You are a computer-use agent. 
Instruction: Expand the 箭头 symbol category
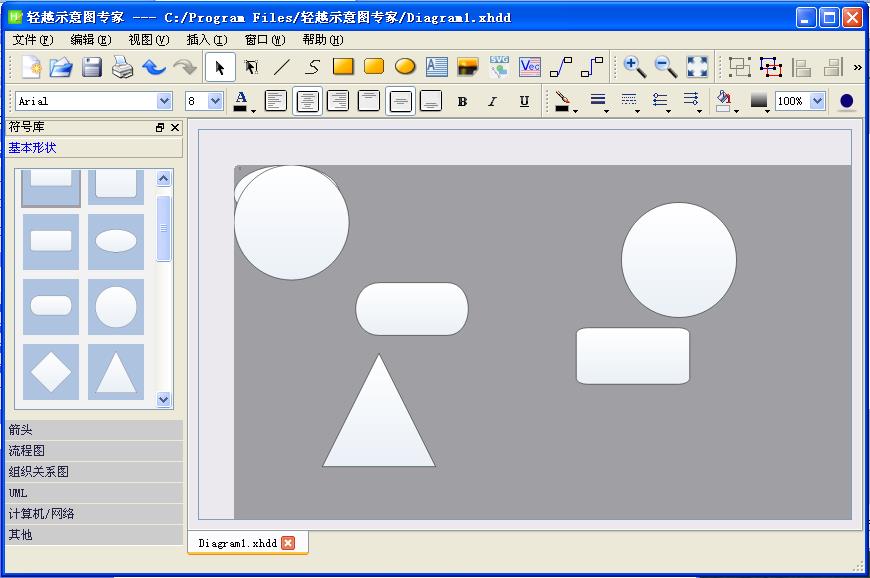94,430
